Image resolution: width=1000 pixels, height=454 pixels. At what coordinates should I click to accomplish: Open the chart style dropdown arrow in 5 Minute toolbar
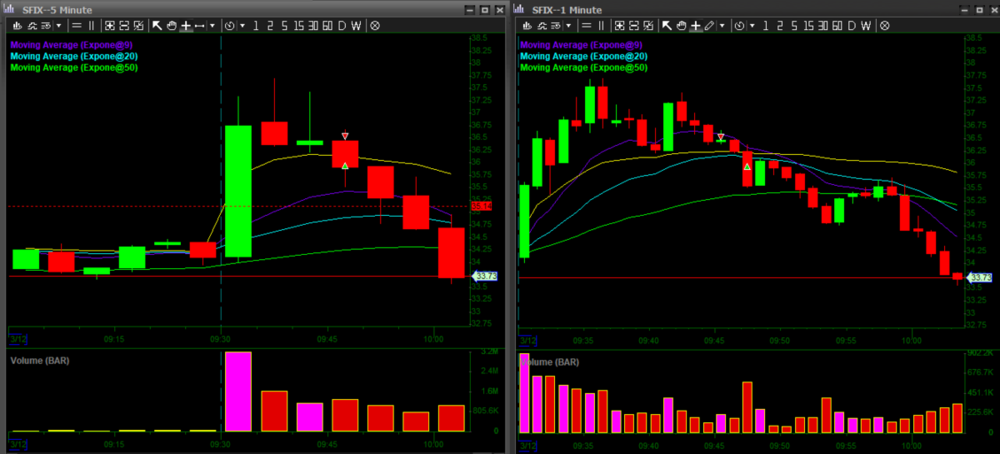tap(59, 25)
